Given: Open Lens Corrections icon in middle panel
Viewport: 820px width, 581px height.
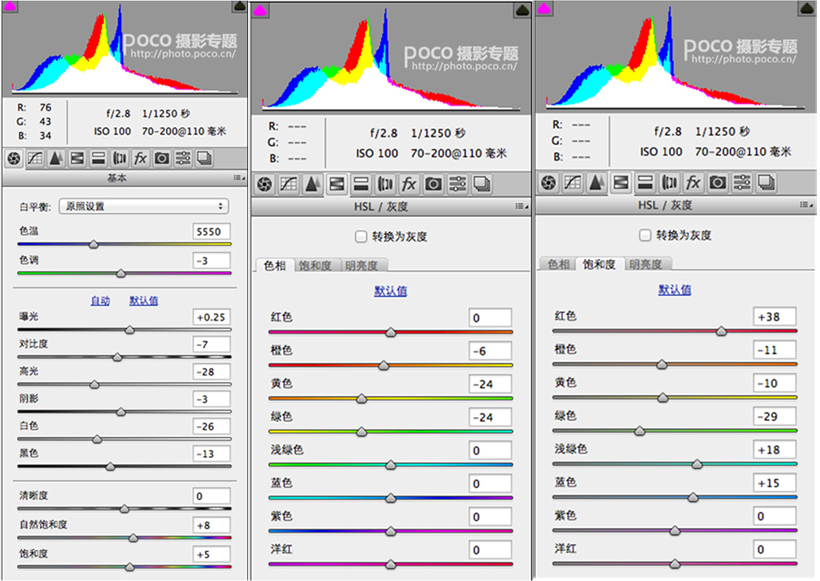Looking at the screenshot, I should [385, 184].
